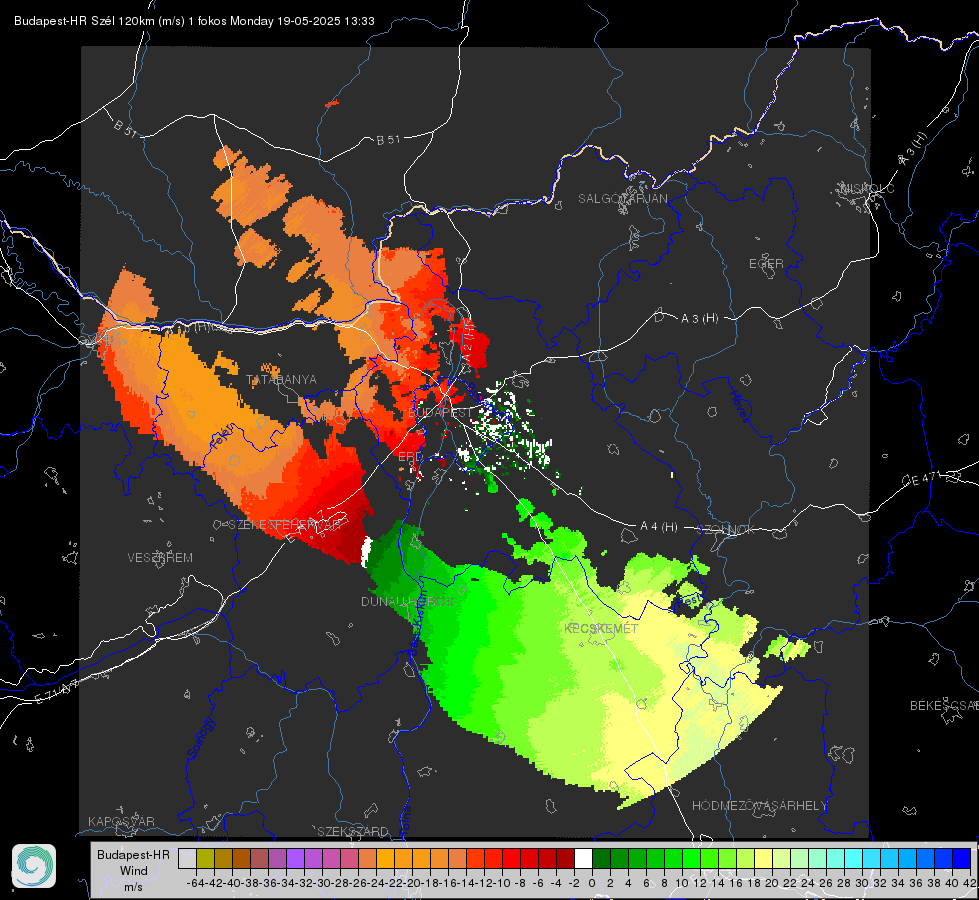The width and height of the screenshot is (979, 900).
Task: Click the Budapest-HR text in legend
Action: click(x=133, y=855)
